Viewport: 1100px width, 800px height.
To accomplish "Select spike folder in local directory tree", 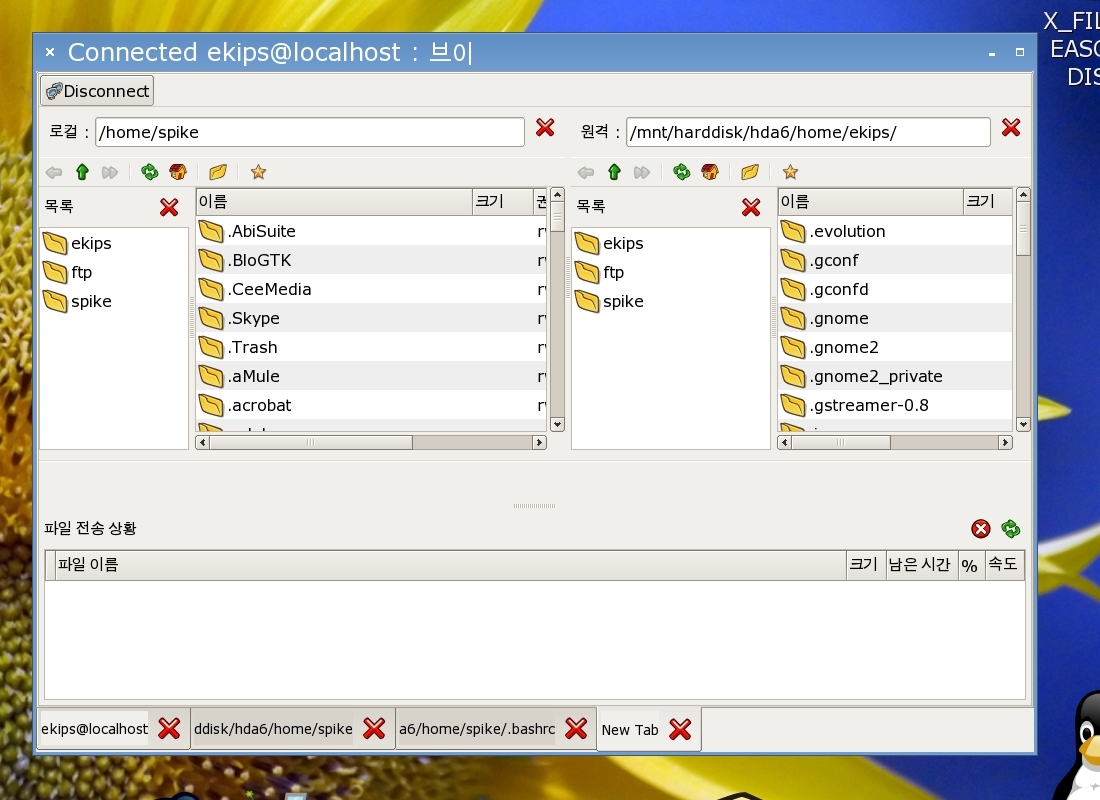I will [x=91, y=301].
